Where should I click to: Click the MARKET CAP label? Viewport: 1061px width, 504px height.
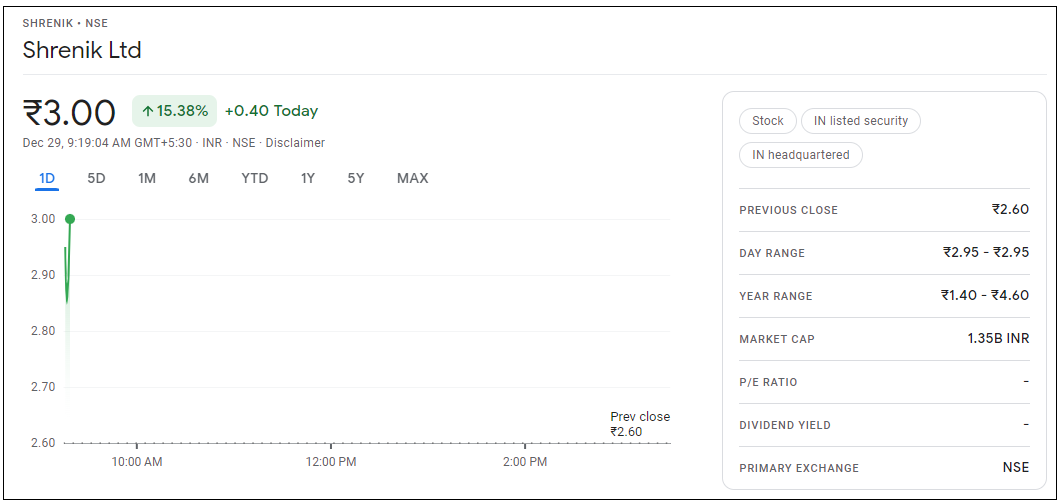pos(777,340)
